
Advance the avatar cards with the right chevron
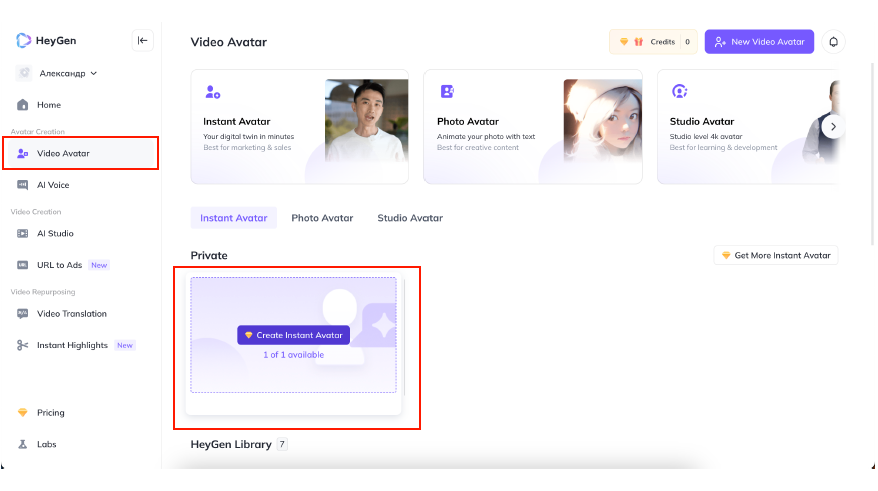(x=833, y=127)
